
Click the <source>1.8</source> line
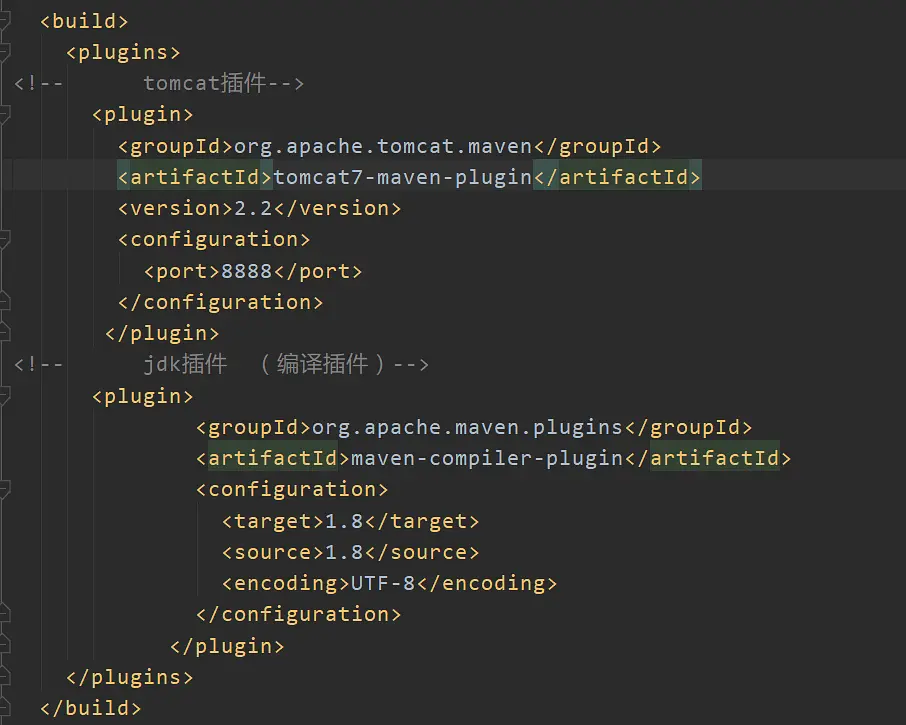click(351, 552)
